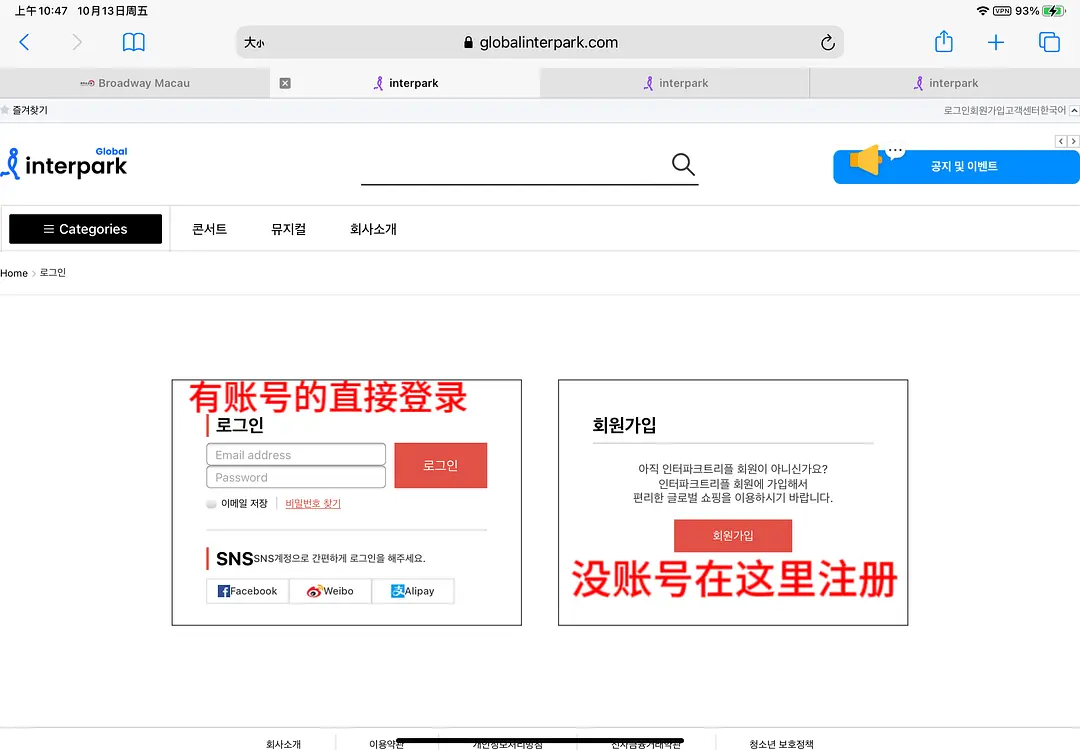This screenshot has width=1080, height=750.
Task: Click the Password field
Action: click(296, 477)
